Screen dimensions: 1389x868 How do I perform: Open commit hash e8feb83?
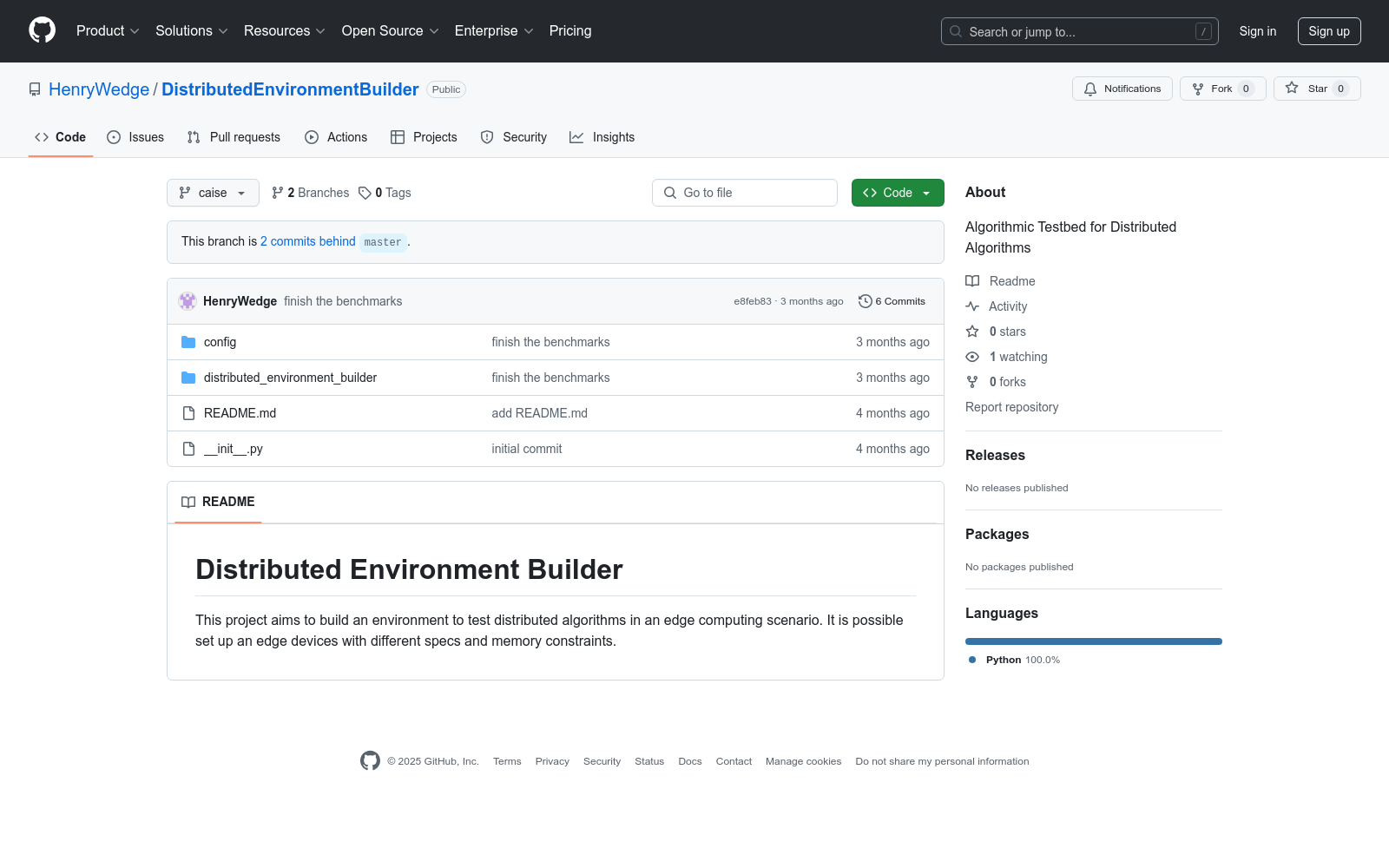(x=753, y=301)
